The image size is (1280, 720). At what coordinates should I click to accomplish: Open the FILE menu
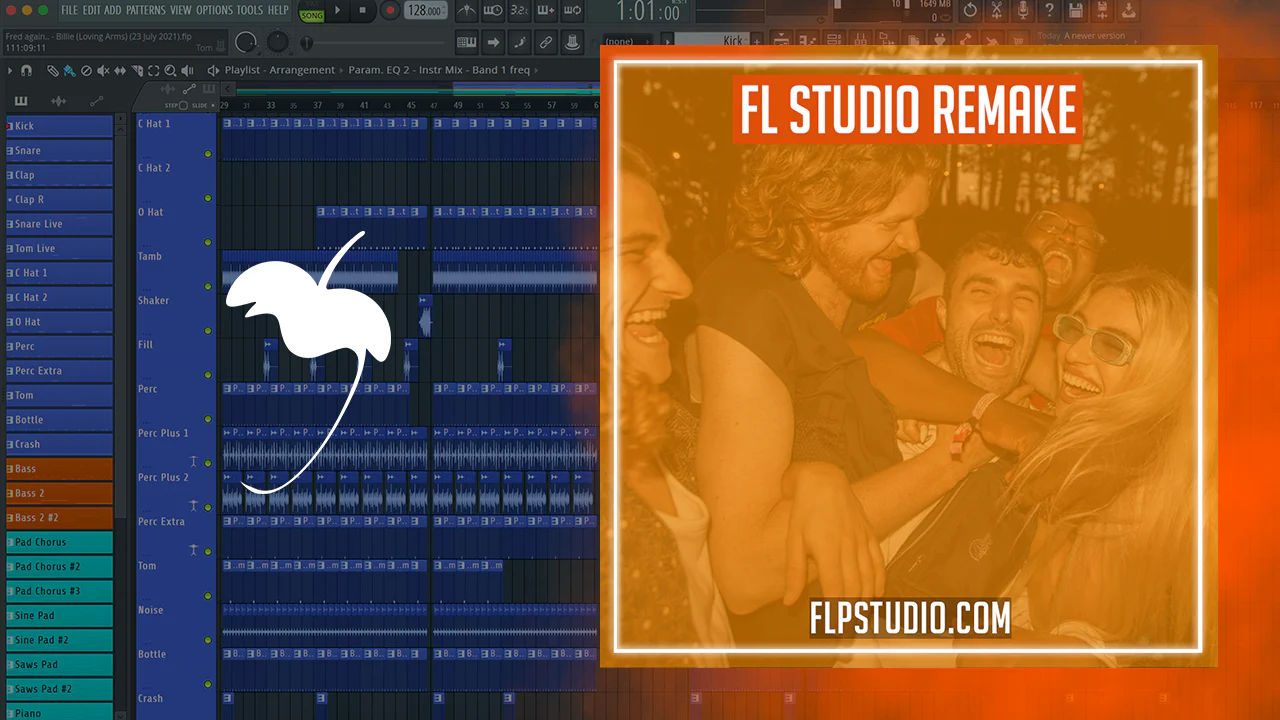pyautogui.click(x=69, y=10)
